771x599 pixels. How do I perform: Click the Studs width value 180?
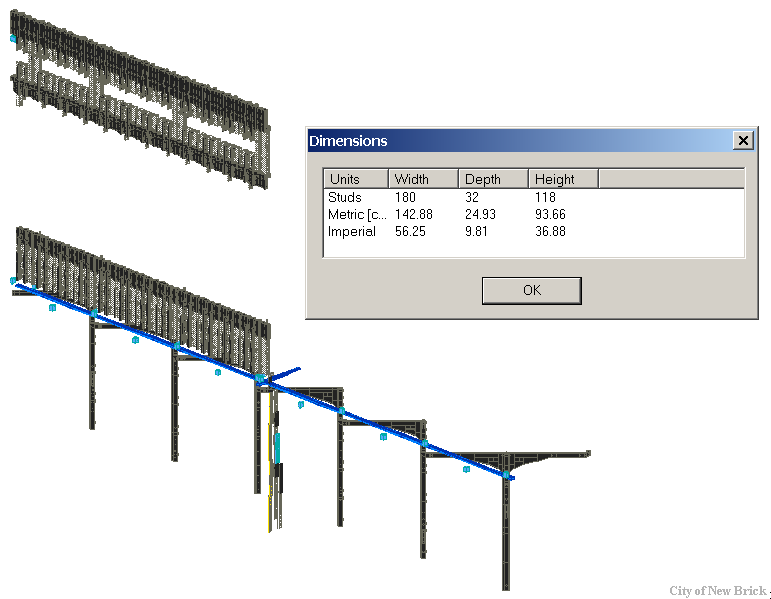pyautogui.click(x=405, y=197)
